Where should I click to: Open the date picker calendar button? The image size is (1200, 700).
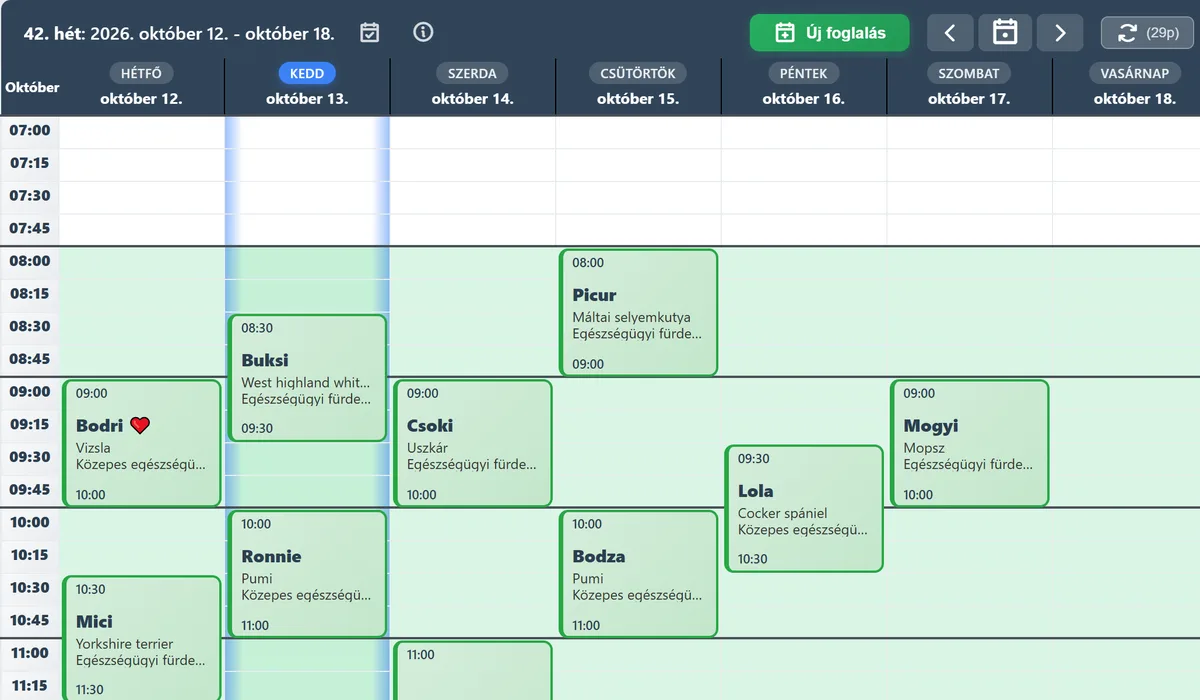pos(1005,33)
